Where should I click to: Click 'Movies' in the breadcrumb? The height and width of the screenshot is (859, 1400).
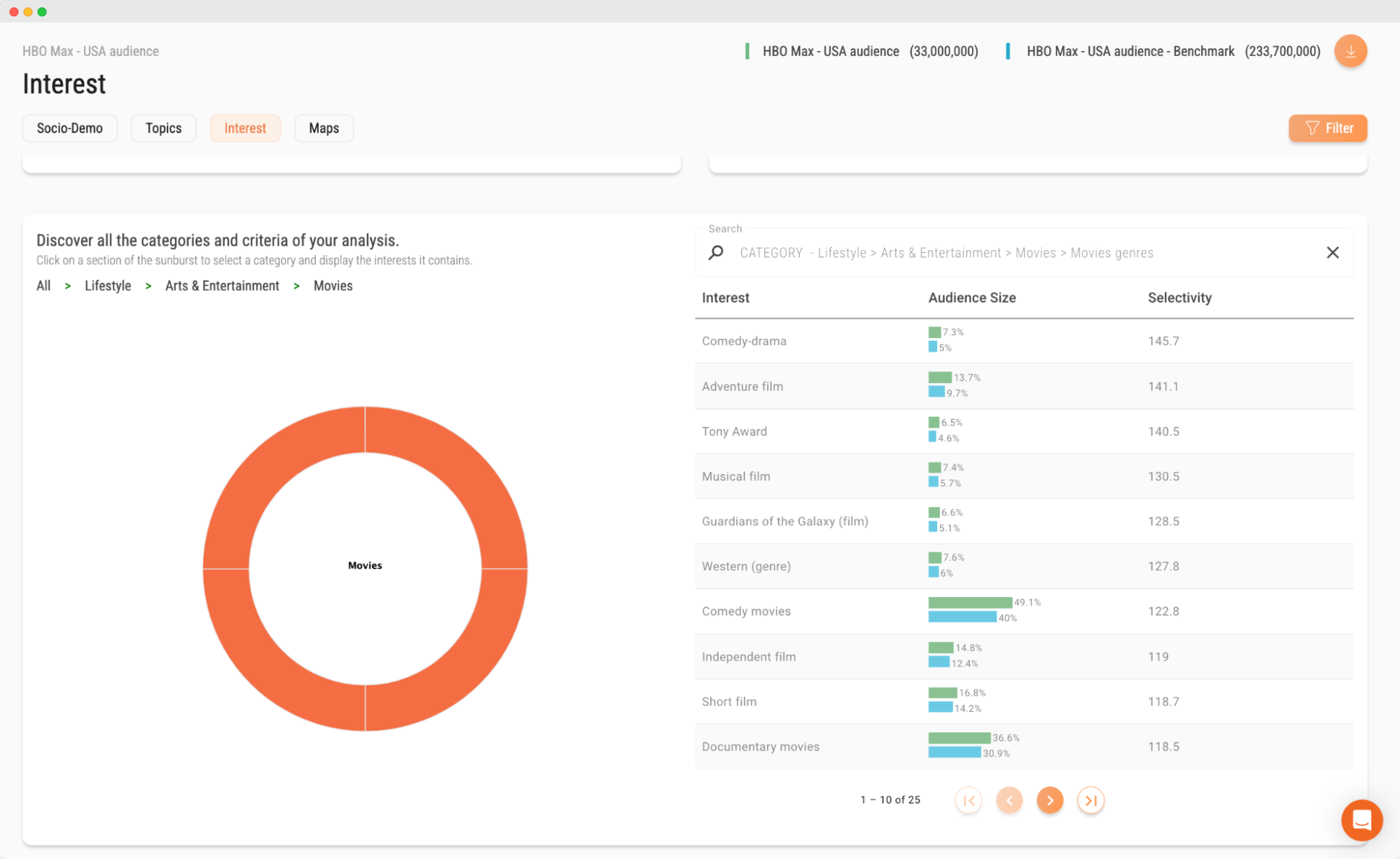[x=333, y=286]
